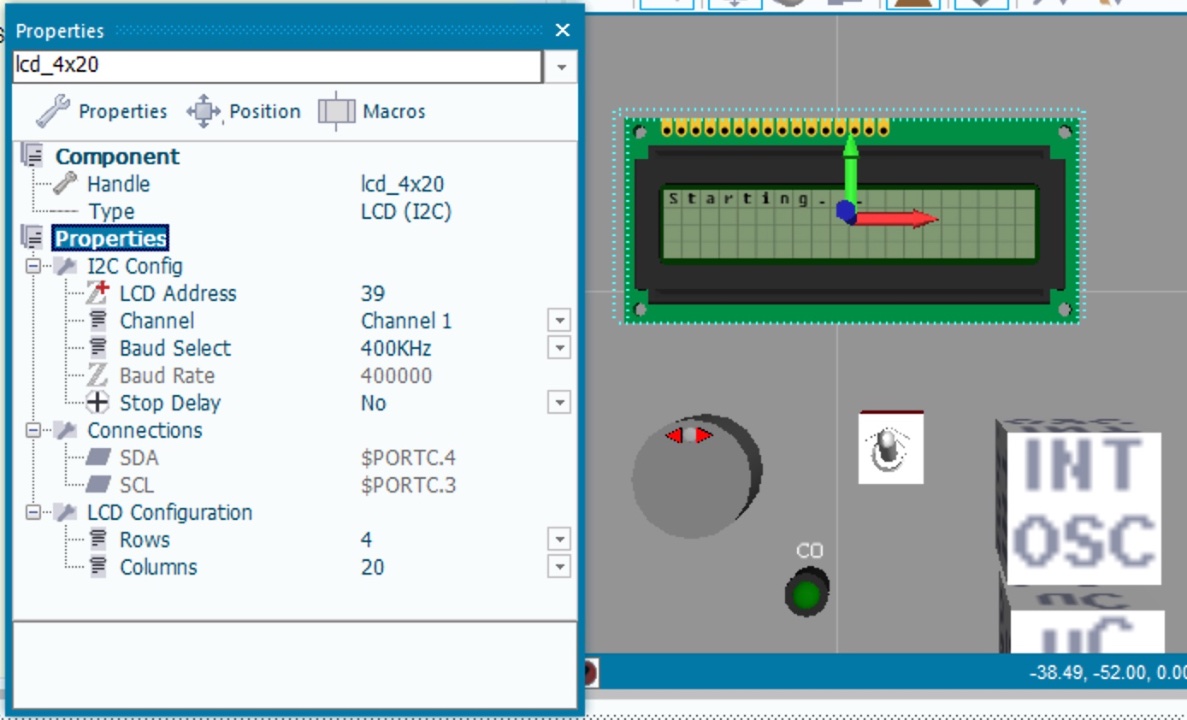Flip the toggle switch component on panel
Image resolution: width=1187 pixels, height=720 pixels.
coord(890,447)
